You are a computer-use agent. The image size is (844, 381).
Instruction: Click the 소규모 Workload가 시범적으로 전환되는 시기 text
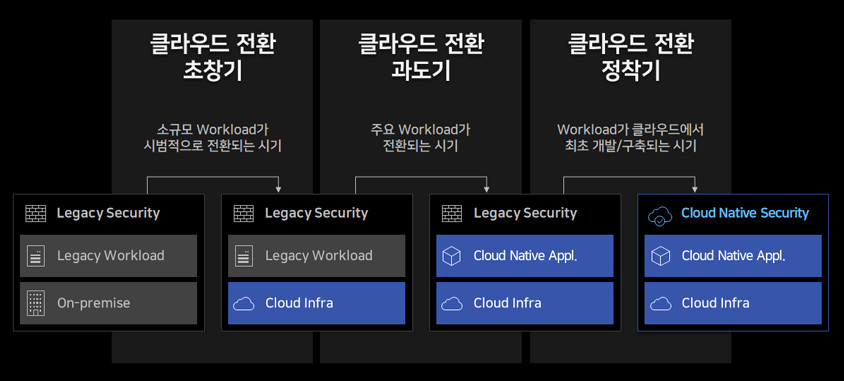[213, 138]
